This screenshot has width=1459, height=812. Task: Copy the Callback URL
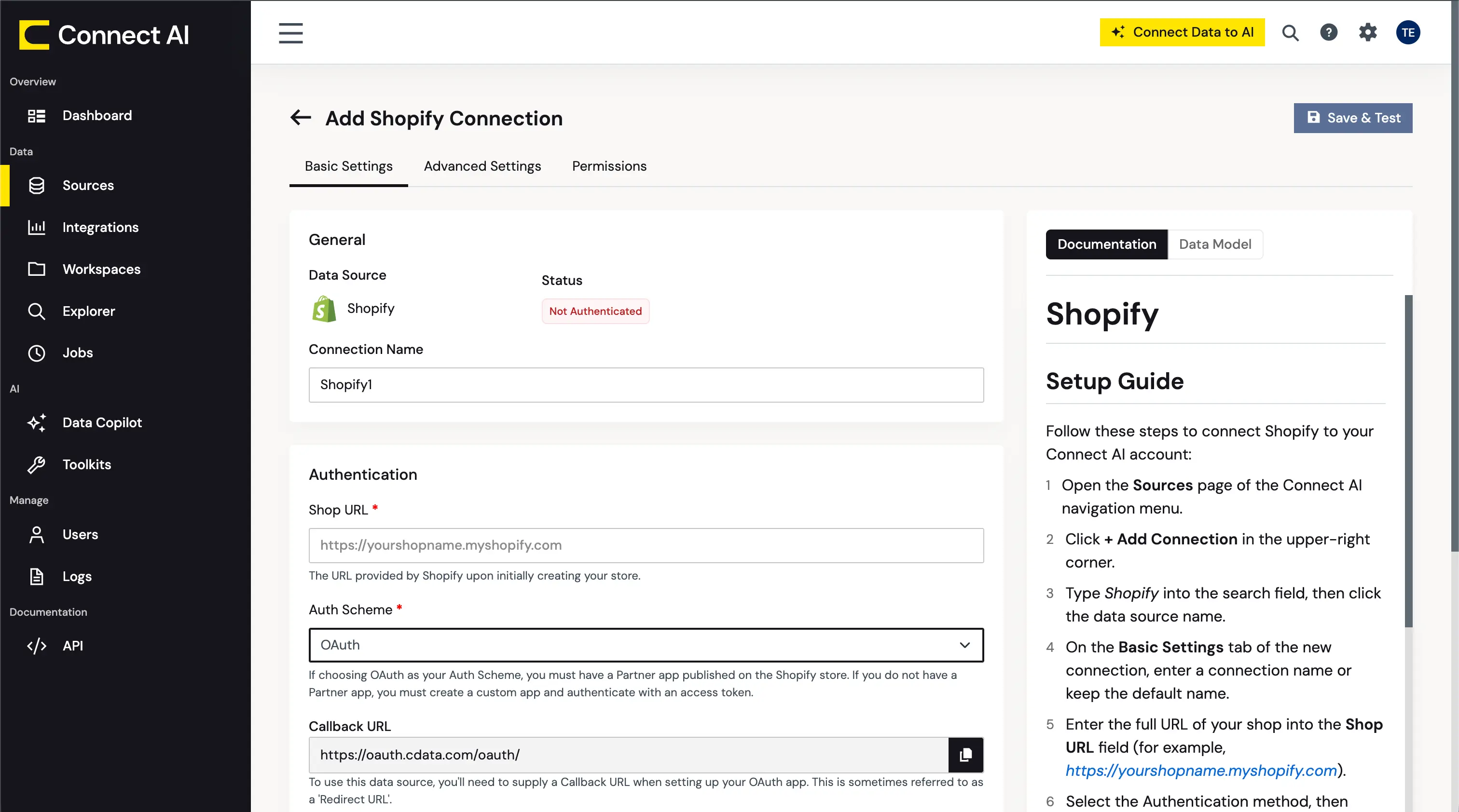pos(966,755)
